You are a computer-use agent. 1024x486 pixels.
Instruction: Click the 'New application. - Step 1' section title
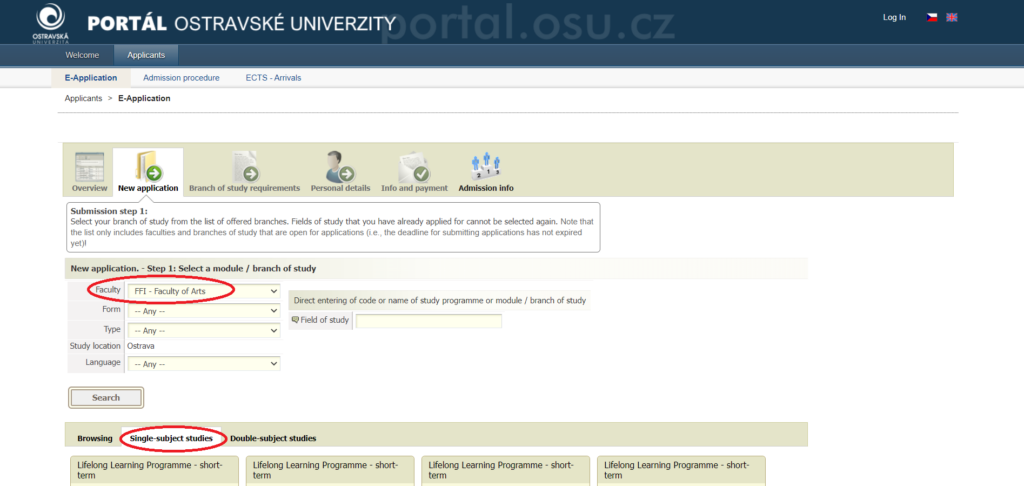tap(193, 268)
